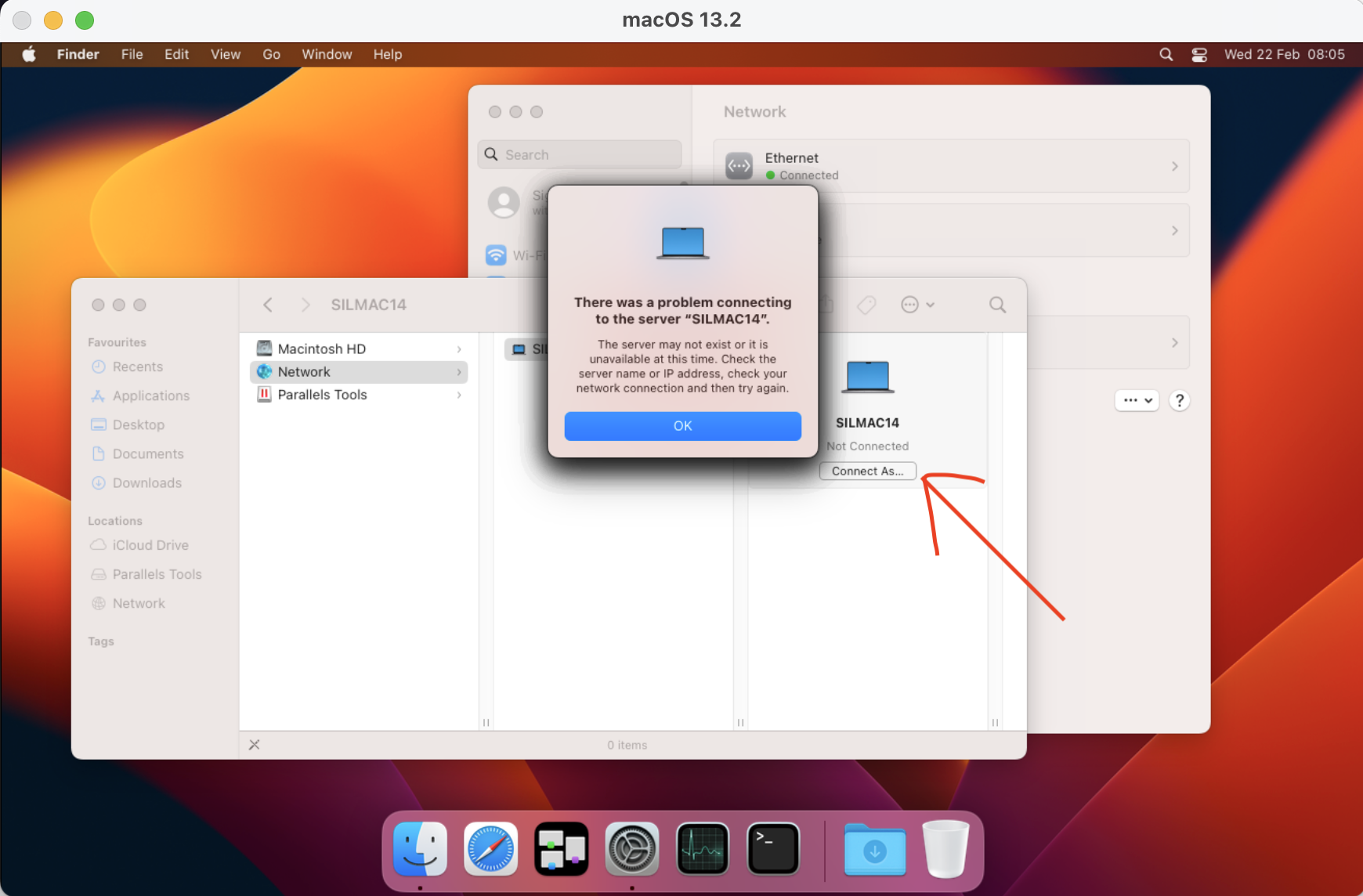Click the Not Connected status text
1363x896 pixels.
point(867,446)
